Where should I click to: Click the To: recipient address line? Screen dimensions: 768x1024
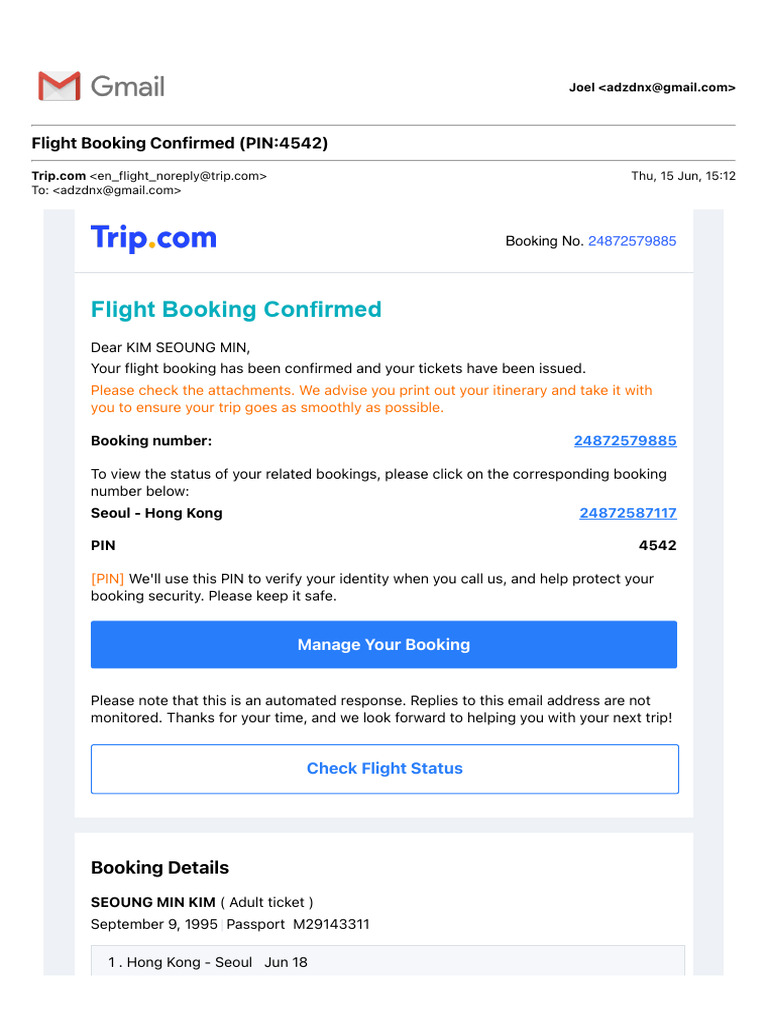coord(106,190)
